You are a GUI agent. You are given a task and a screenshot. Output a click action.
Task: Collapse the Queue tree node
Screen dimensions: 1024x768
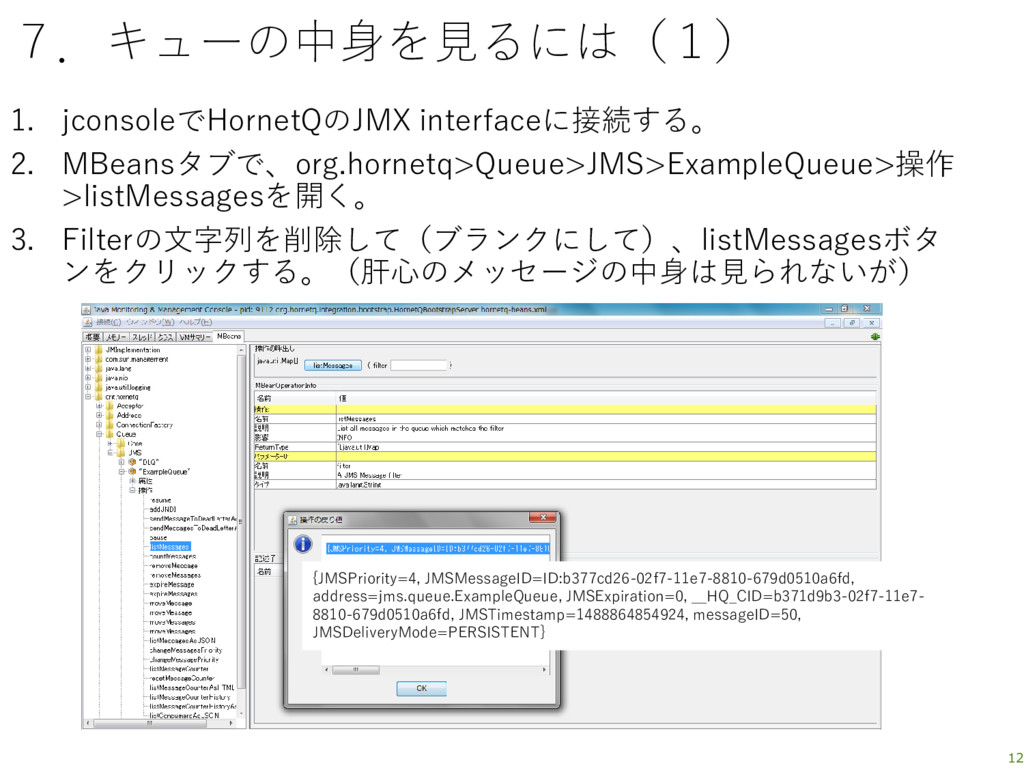[x=99, y=434]
